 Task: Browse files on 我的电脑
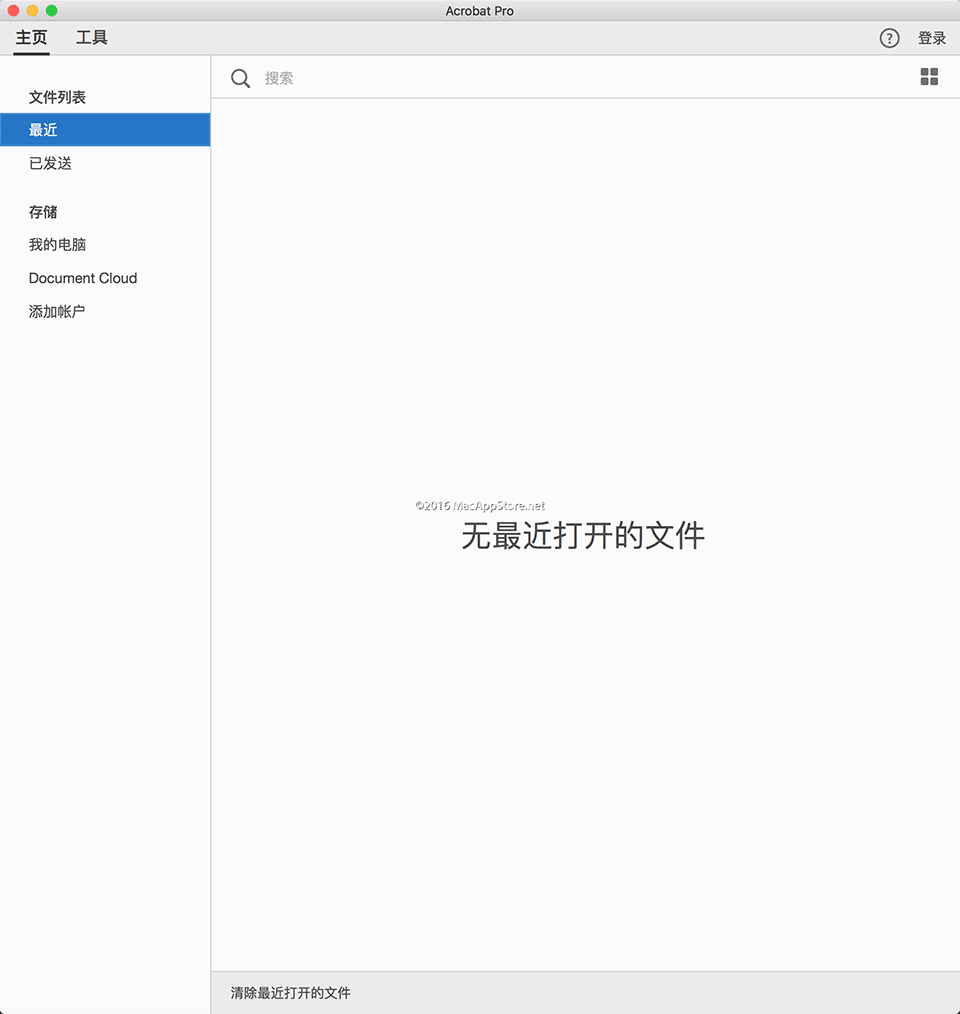(x=57, y=245)
